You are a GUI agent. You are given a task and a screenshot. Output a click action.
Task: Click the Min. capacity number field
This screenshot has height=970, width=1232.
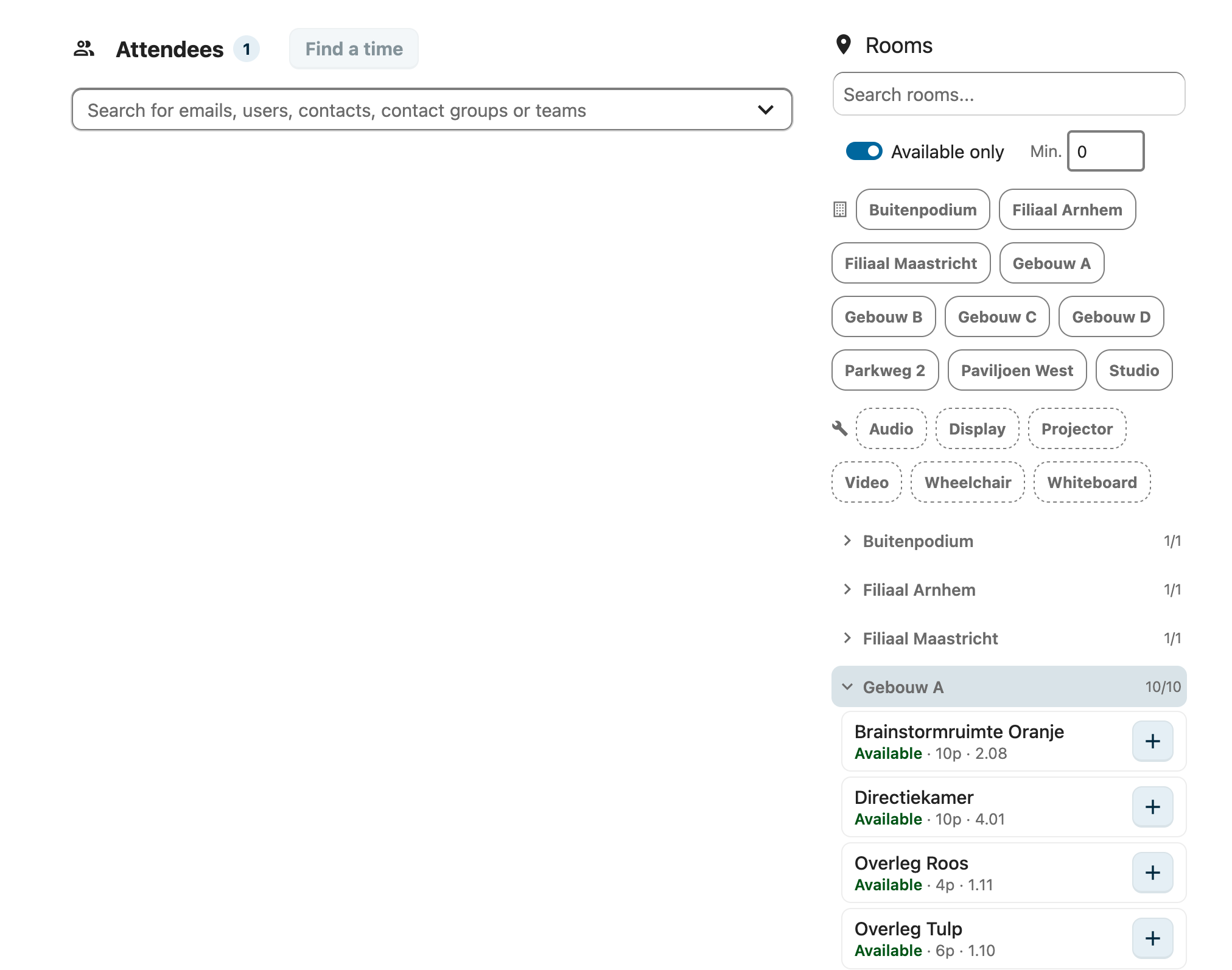pos(1105,152)
